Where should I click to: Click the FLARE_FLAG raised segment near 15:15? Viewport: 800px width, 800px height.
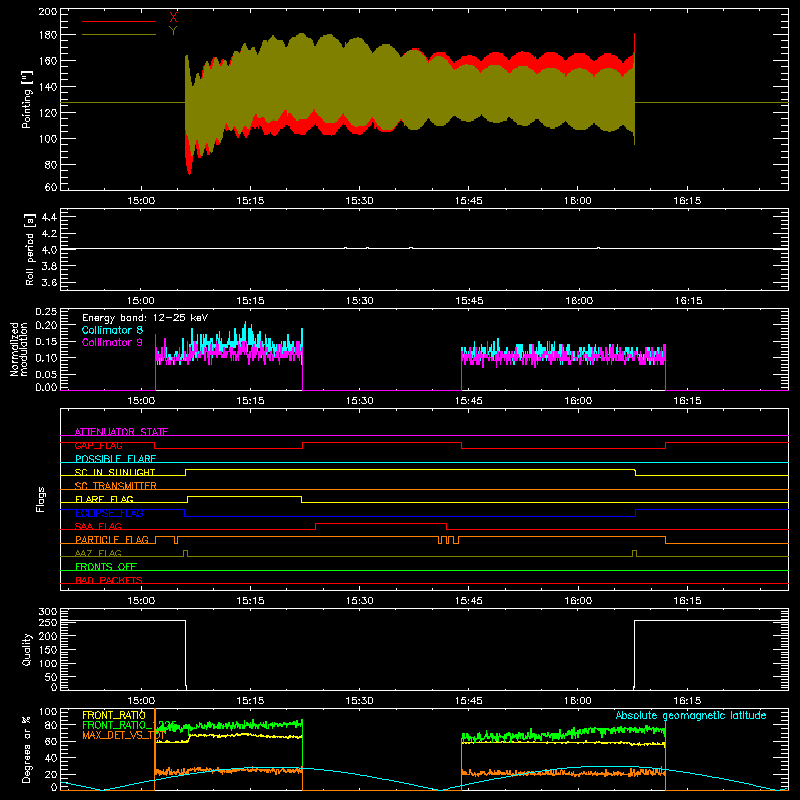(244, 496)
